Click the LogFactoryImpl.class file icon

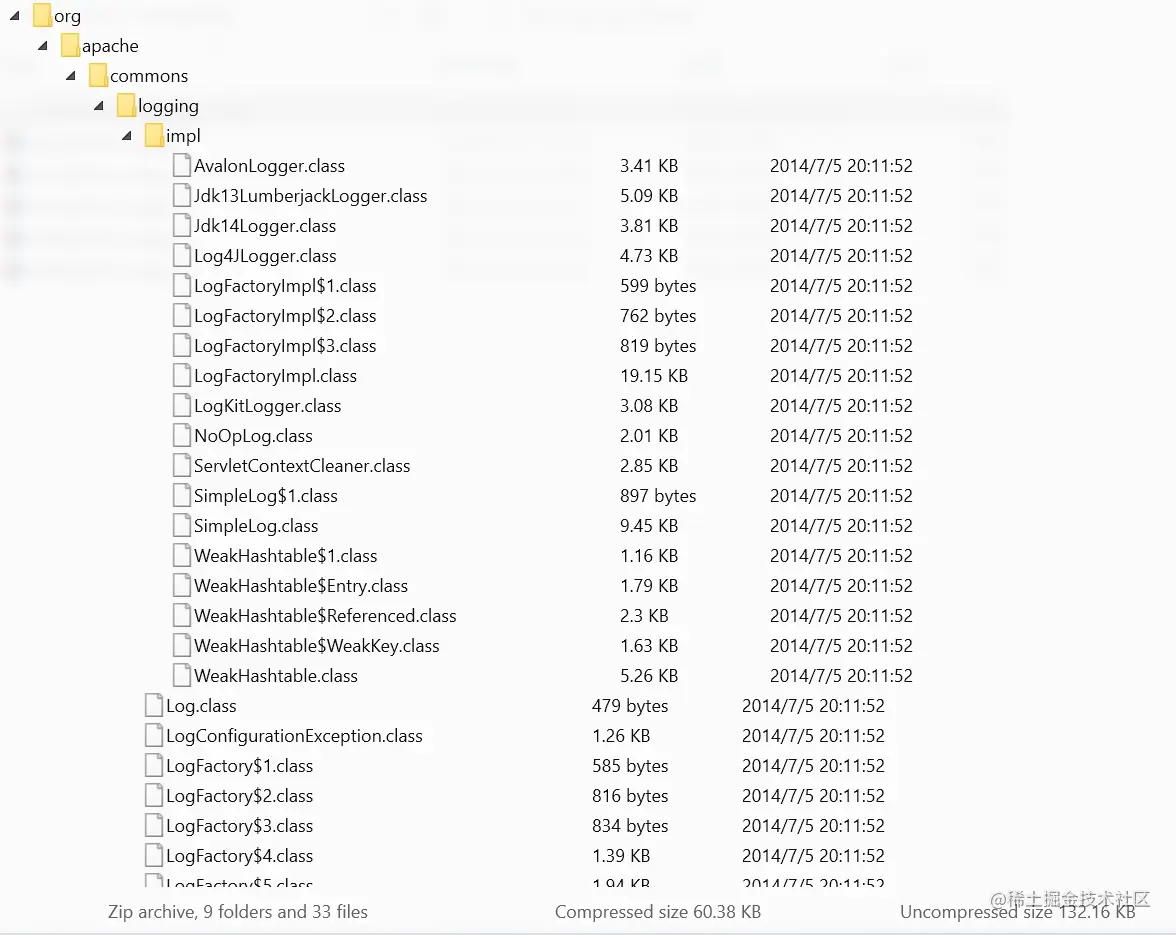182,376
